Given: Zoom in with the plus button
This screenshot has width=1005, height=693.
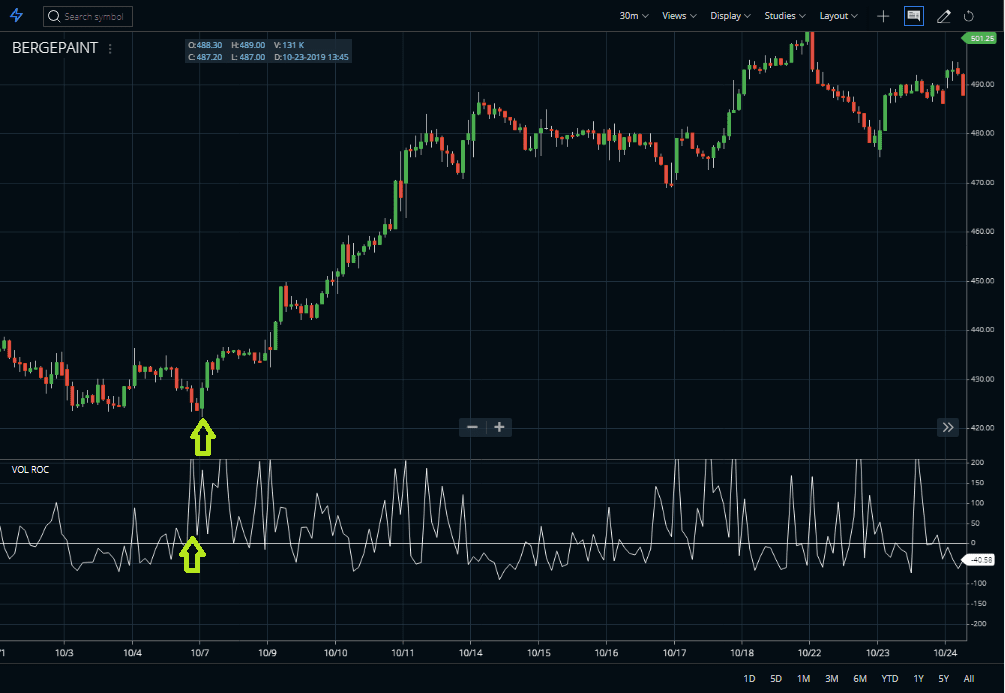Looking at the screenshot, I should click(x=499, y=427).
